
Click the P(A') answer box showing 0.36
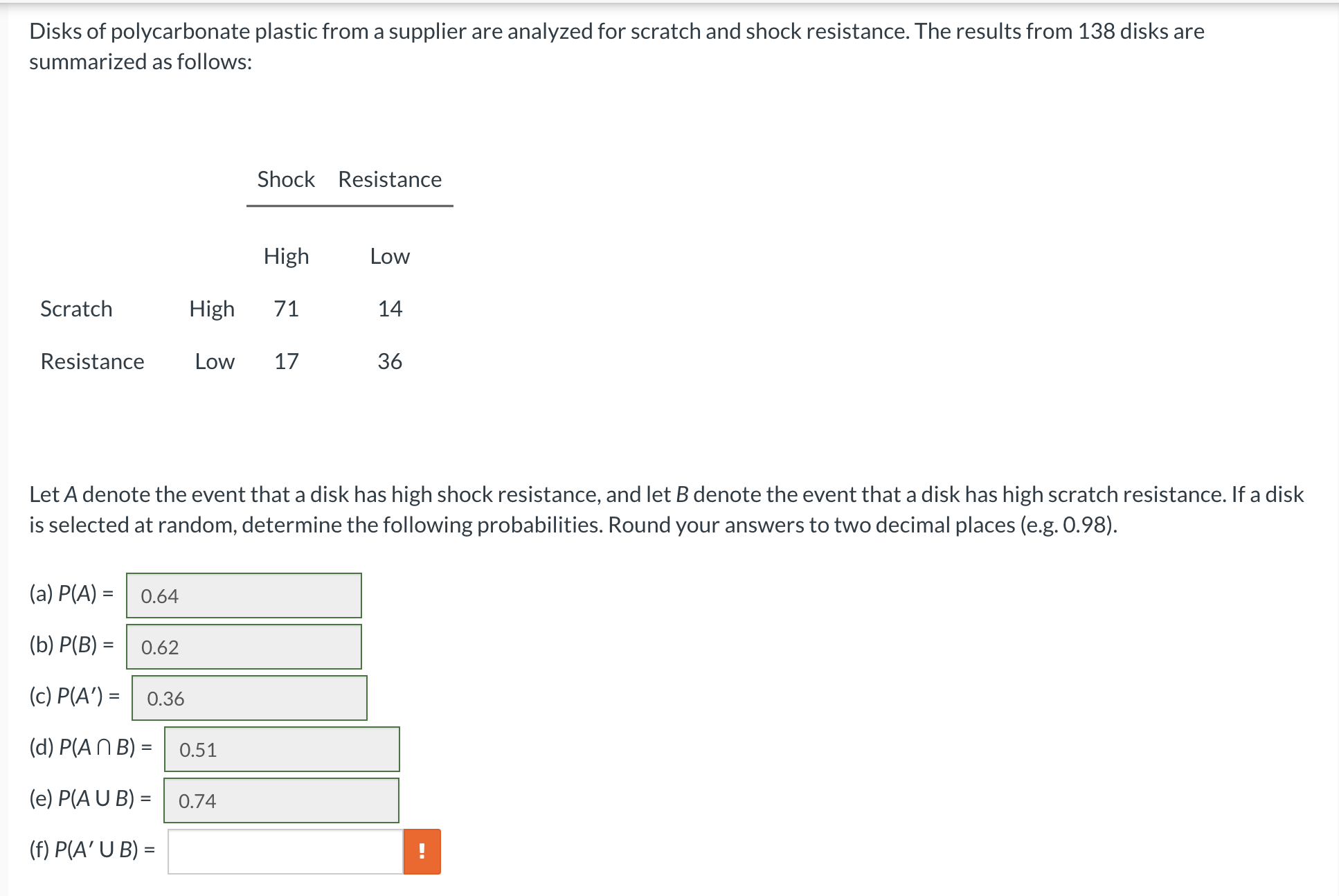(249, 698)
